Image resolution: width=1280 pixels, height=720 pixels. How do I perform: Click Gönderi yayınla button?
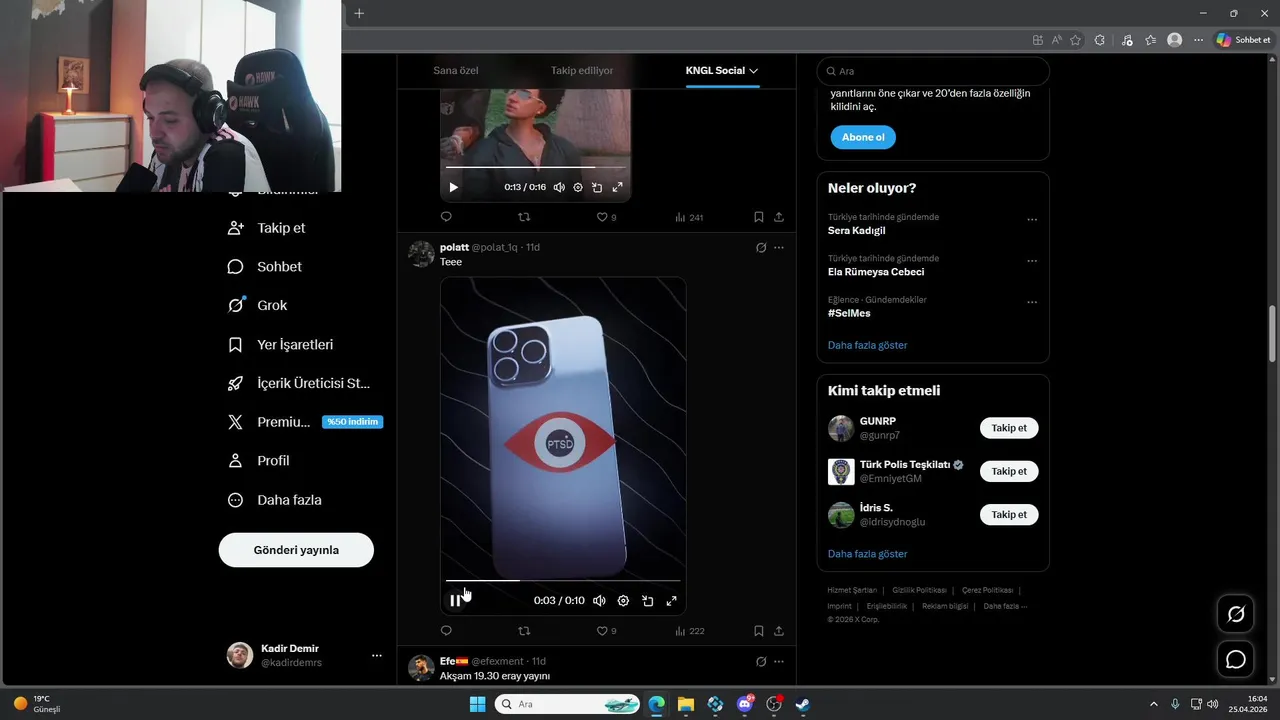click(296, 550)
